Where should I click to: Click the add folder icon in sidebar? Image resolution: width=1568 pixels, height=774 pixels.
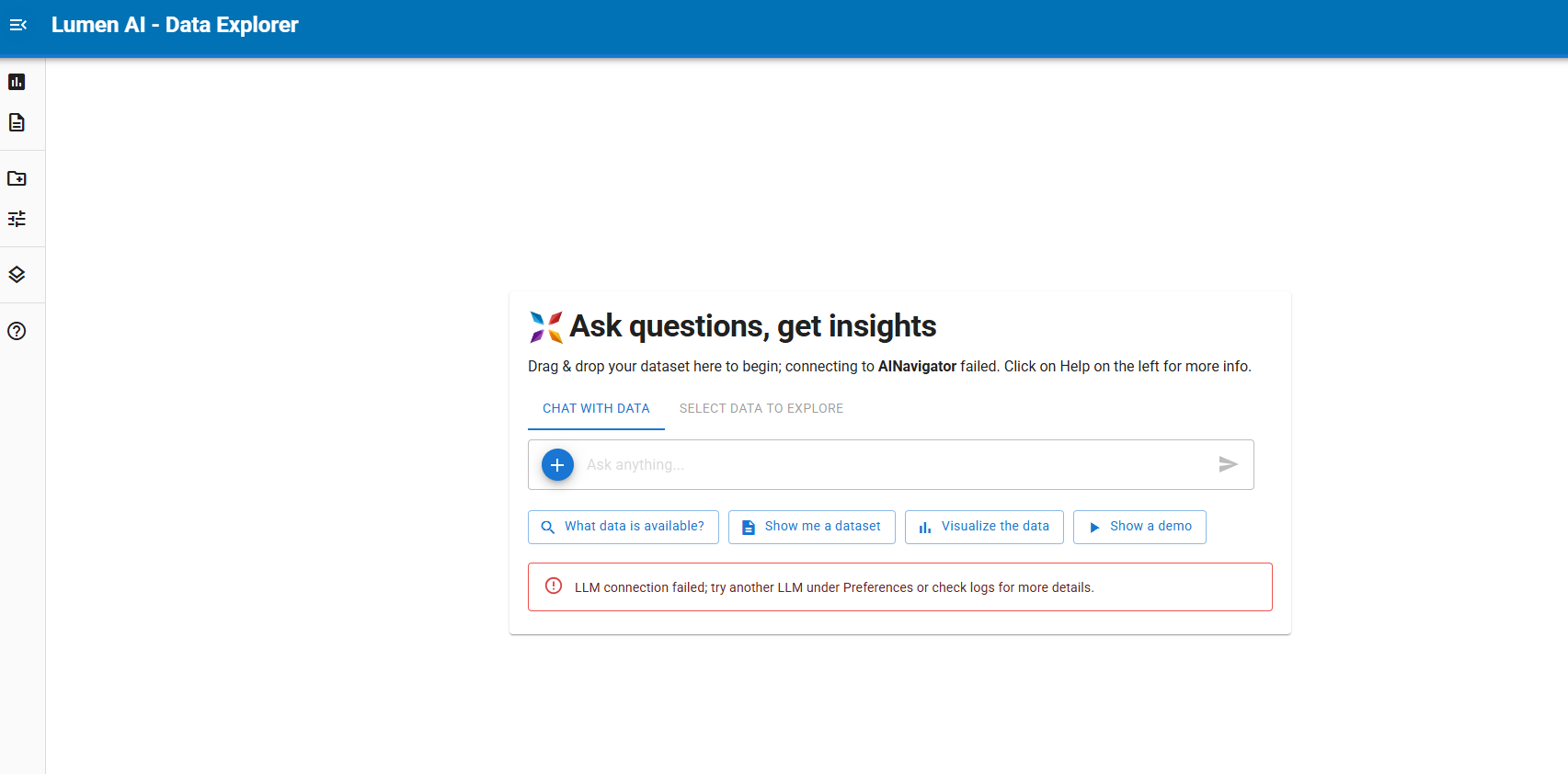[x=17, y=178]
